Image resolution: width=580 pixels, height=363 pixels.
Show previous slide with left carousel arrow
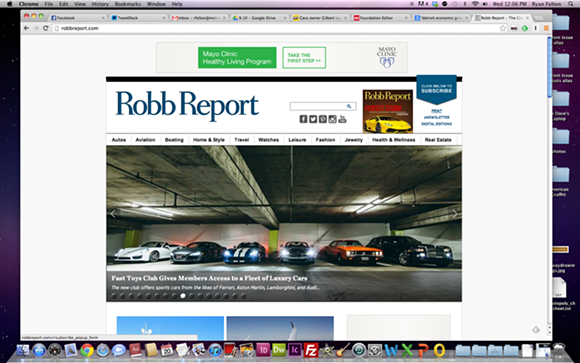tap(113, 214)
